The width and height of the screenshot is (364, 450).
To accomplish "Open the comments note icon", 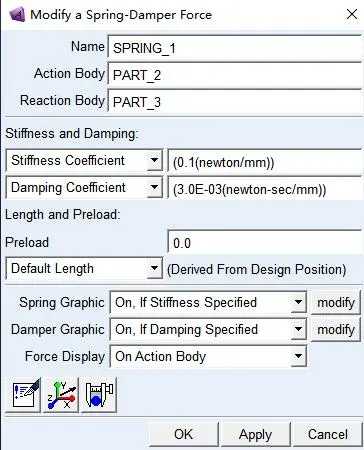I will click(23, 395).
